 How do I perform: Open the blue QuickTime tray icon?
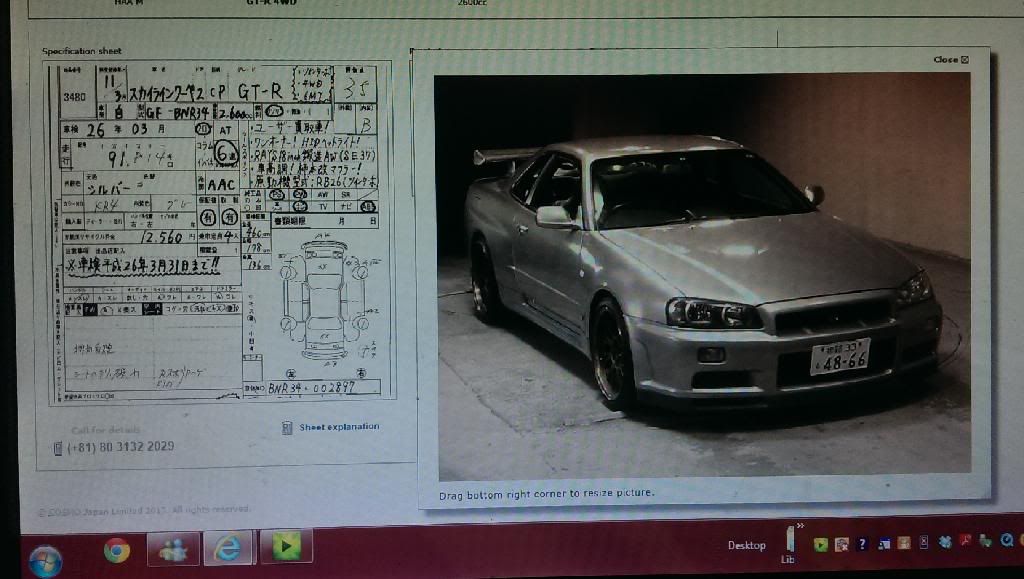point(1007,540)
